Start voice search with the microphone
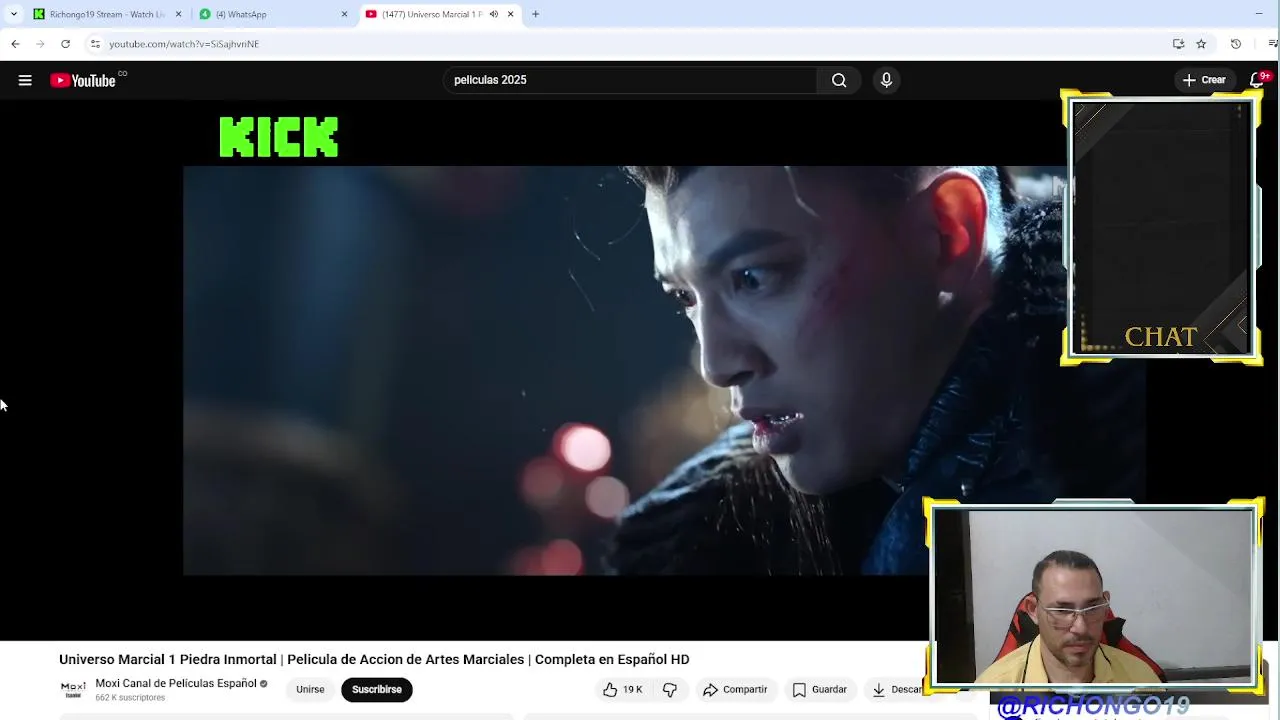The image size is (1280, 720). click(x=886, y=80)
